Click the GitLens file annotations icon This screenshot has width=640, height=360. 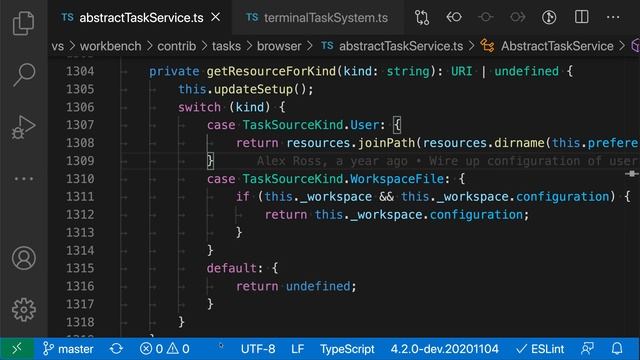tap(549, 17)
